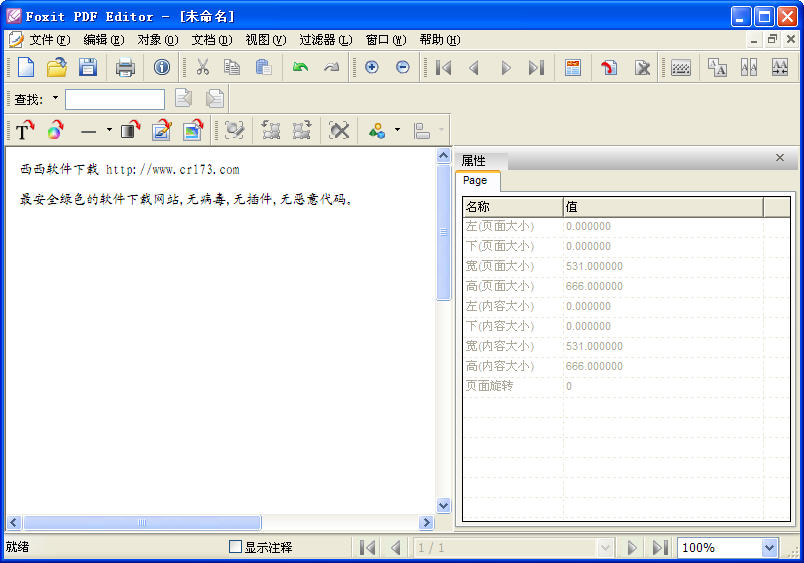Click the insert page icon with red arrow
Image resolution: width=804 pixels, height=563 pixels.
[x=609, y=67]
